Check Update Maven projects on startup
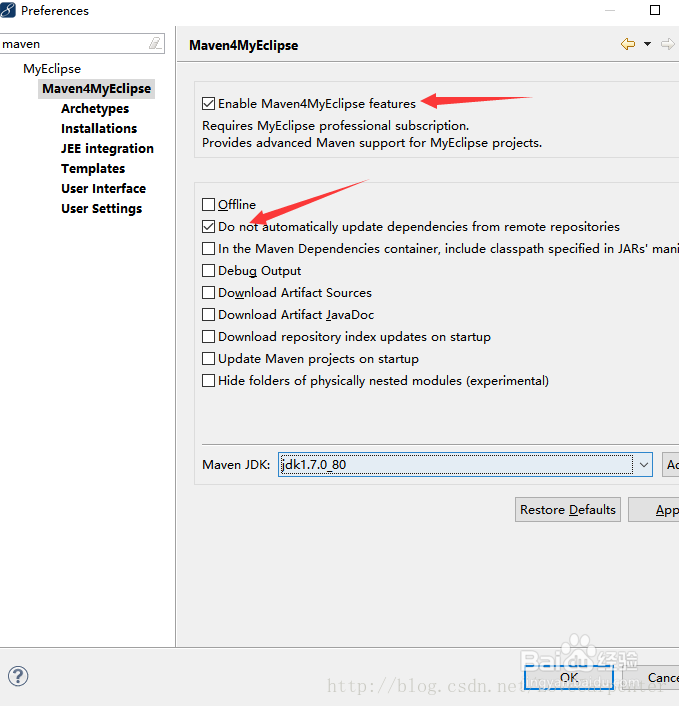Screen dimensions: 679x706 (208, 358)
